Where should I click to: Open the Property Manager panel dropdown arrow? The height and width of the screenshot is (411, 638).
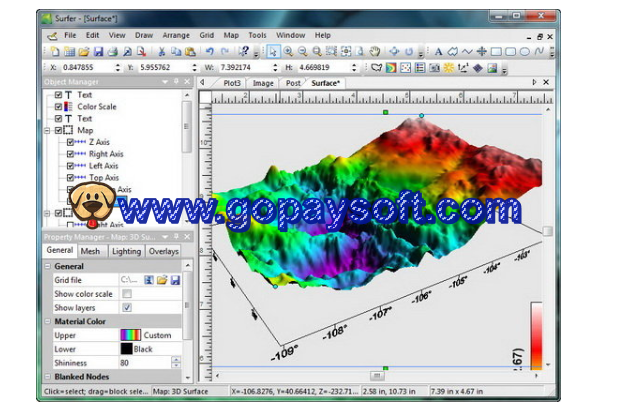(x=165, y=237)
